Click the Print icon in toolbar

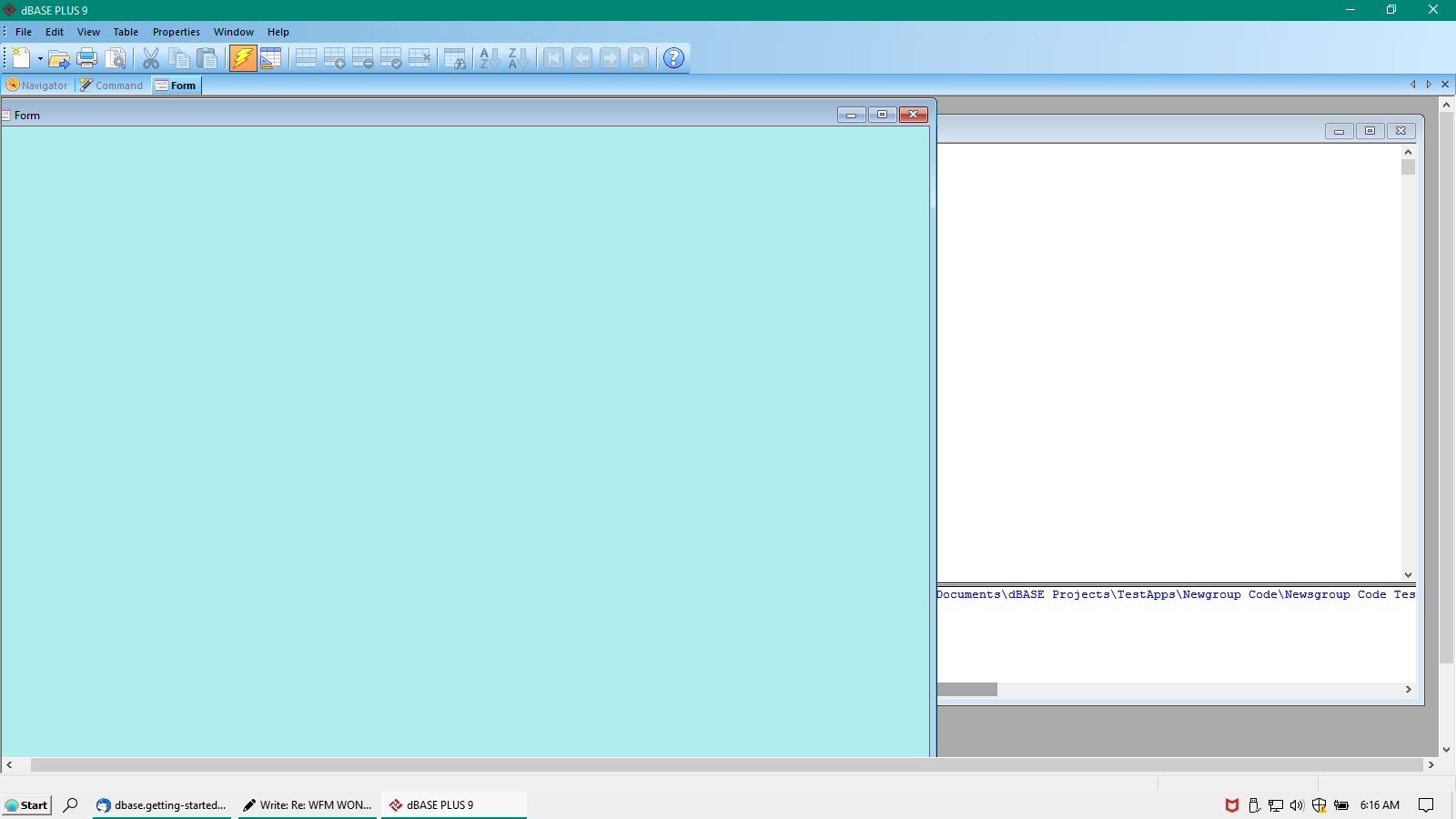[x=87, y=58]
